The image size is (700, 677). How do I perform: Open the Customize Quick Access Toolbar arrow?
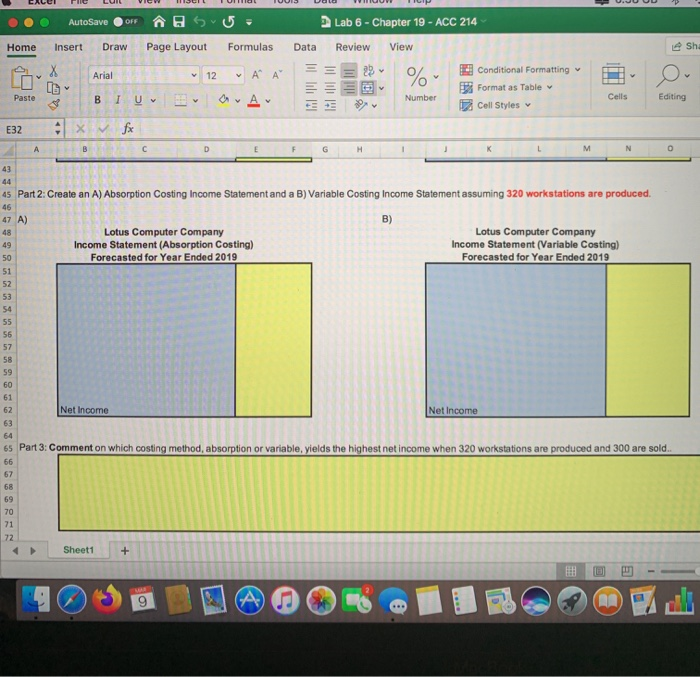[249, 22]
